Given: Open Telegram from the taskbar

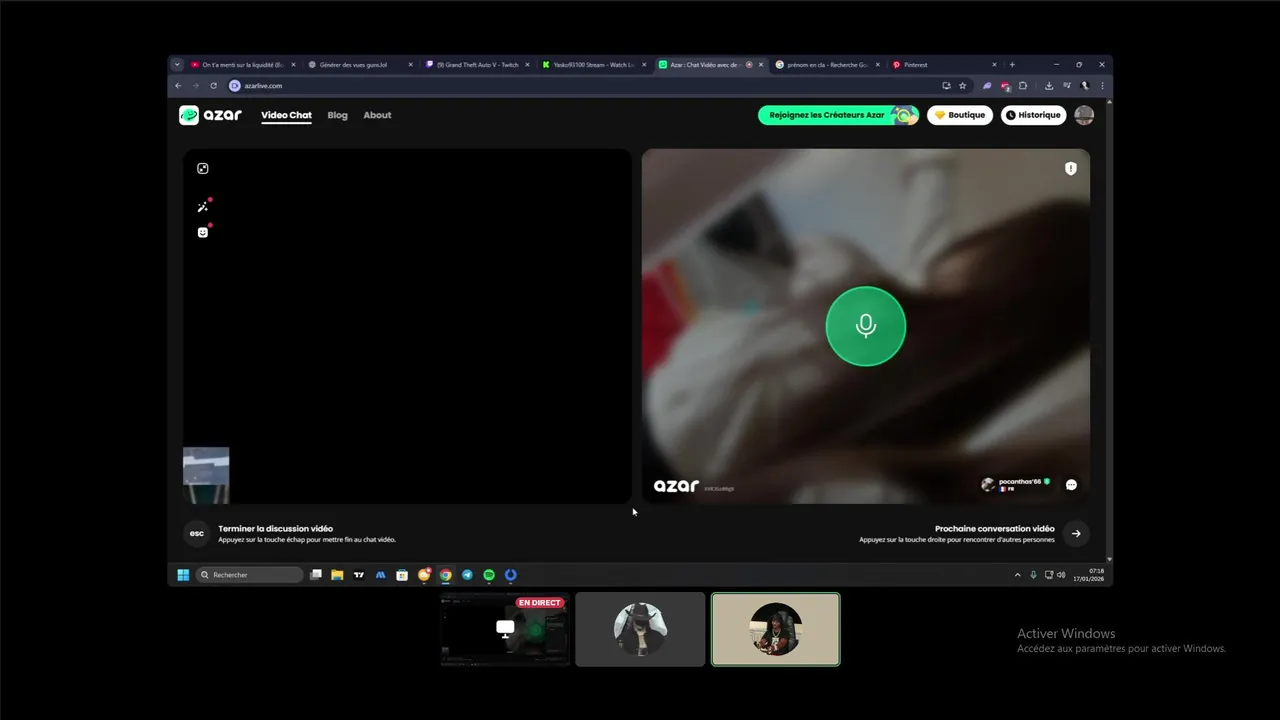Looking at the screenshot, I should pos(467,575).
